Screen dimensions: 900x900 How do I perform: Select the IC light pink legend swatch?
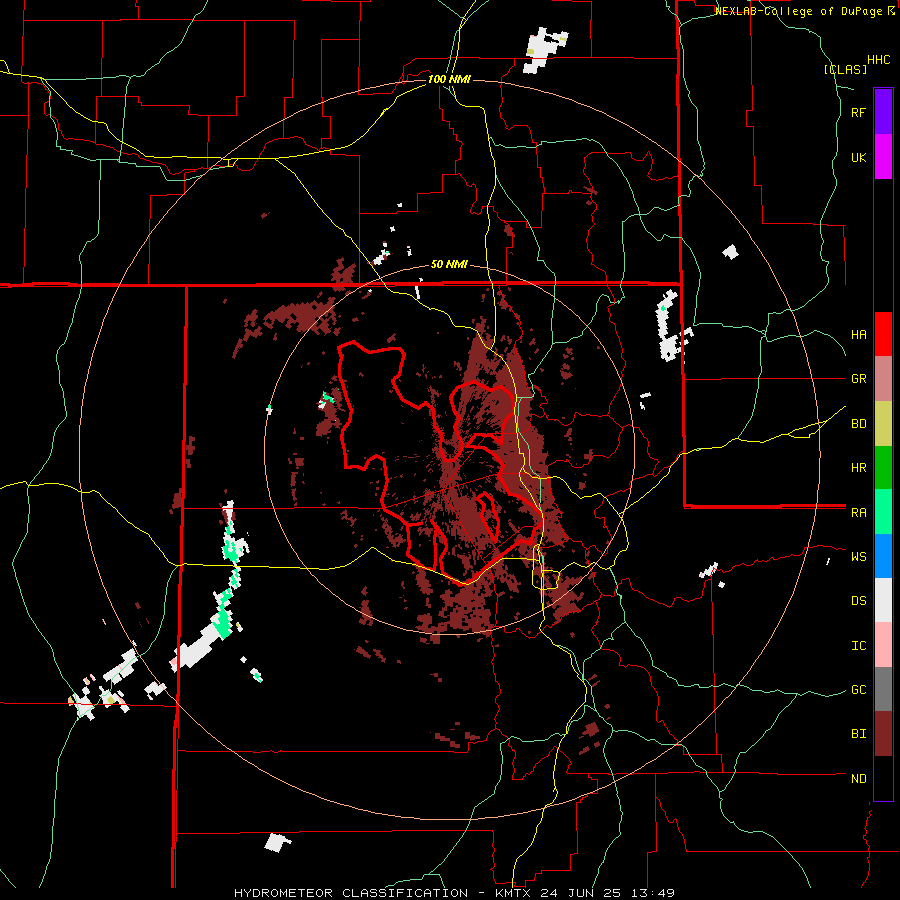[x=883, y=645]
